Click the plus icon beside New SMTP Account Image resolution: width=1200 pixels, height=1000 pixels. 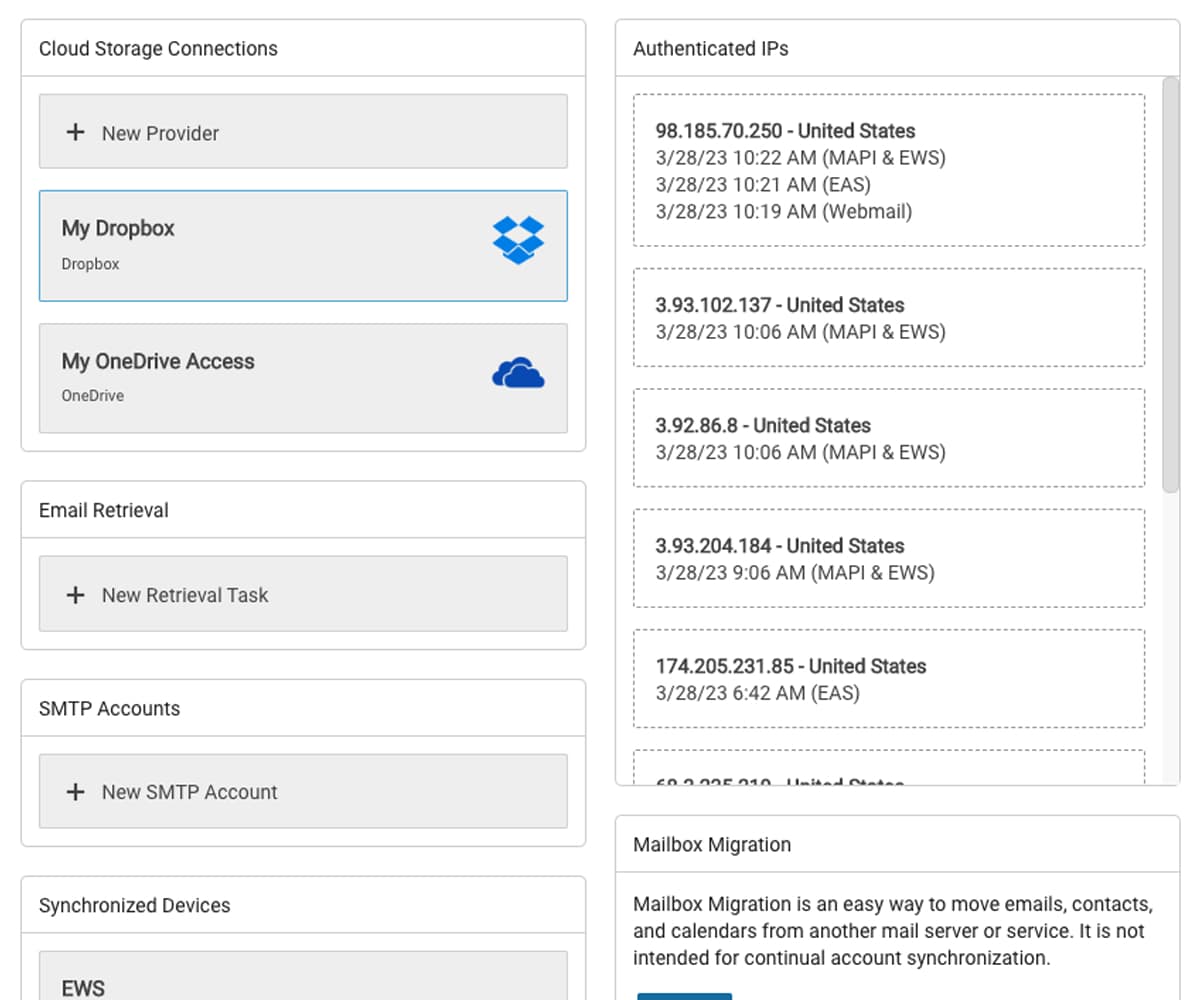pyautogui.click(x=74, y=791)
